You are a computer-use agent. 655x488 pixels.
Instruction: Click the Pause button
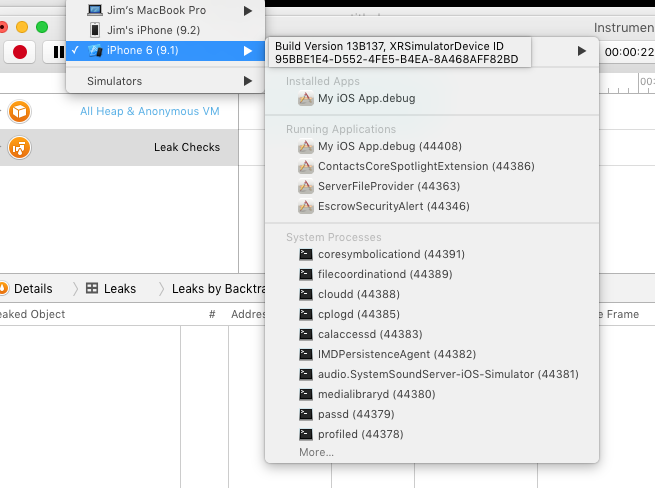pyautogui.click(x=59, y=52)
